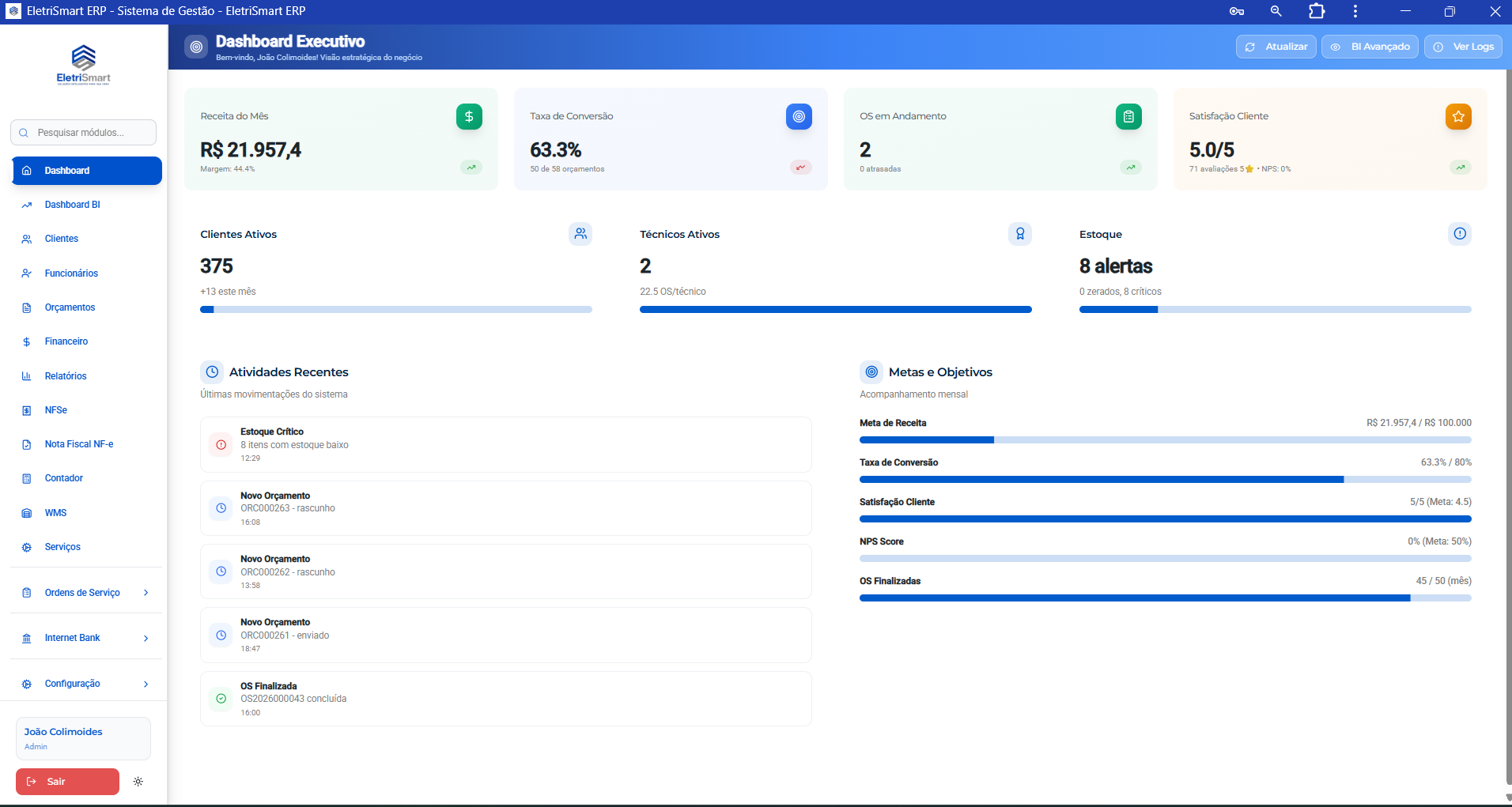
Task: Open the Clientes module
Action: (87, 239)
